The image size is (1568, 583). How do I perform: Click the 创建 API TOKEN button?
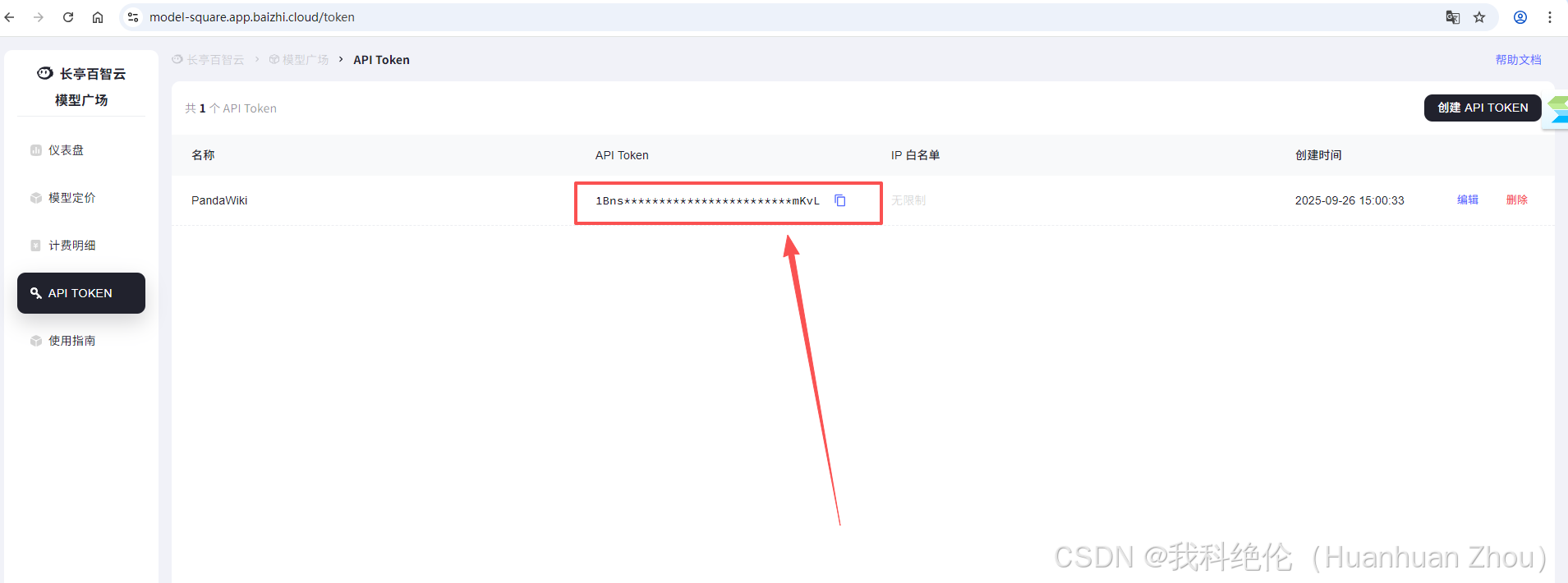[1483, 108]
